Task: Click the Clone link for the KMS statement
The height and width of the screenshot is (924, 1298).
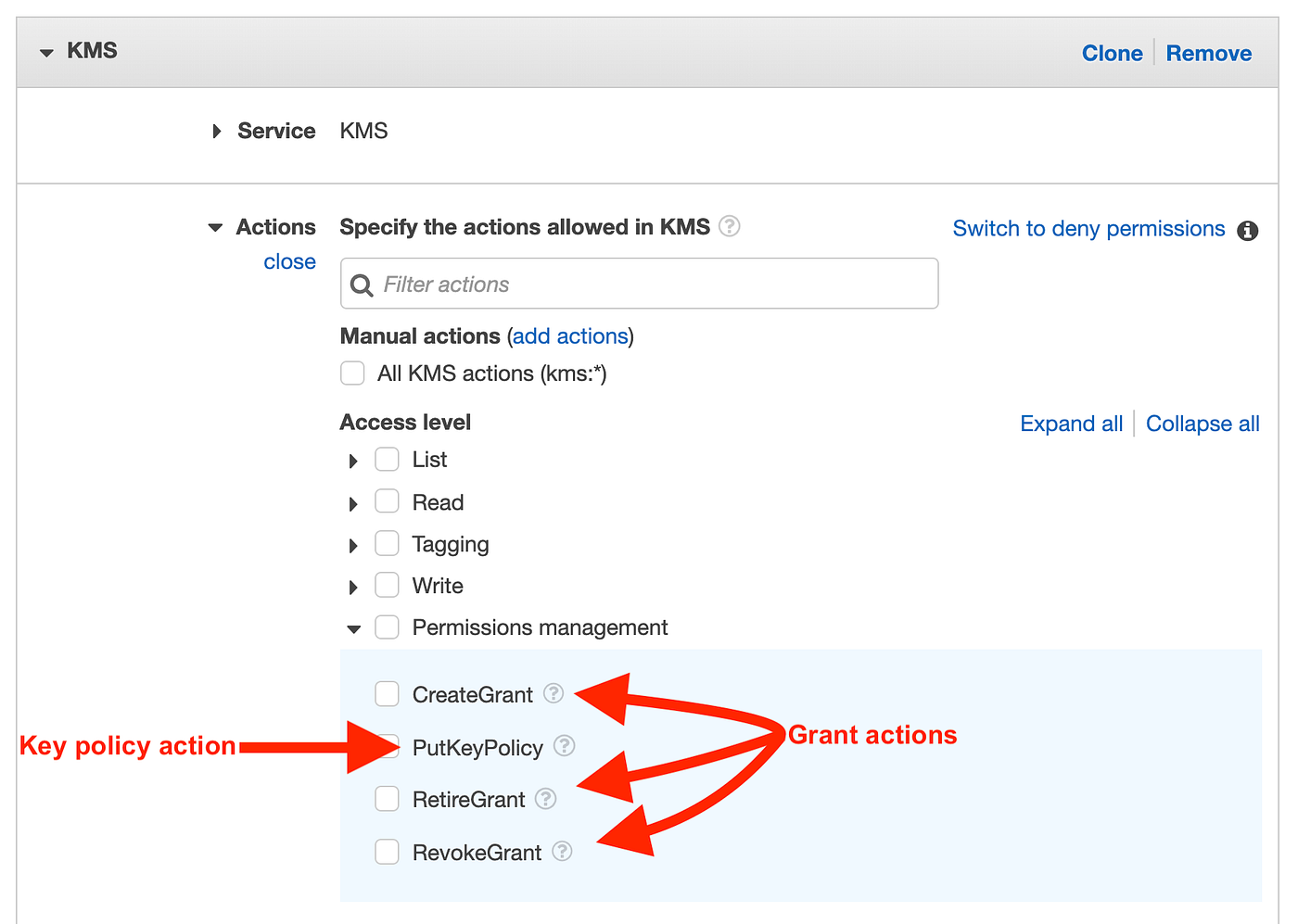Action: [1112, 53]
